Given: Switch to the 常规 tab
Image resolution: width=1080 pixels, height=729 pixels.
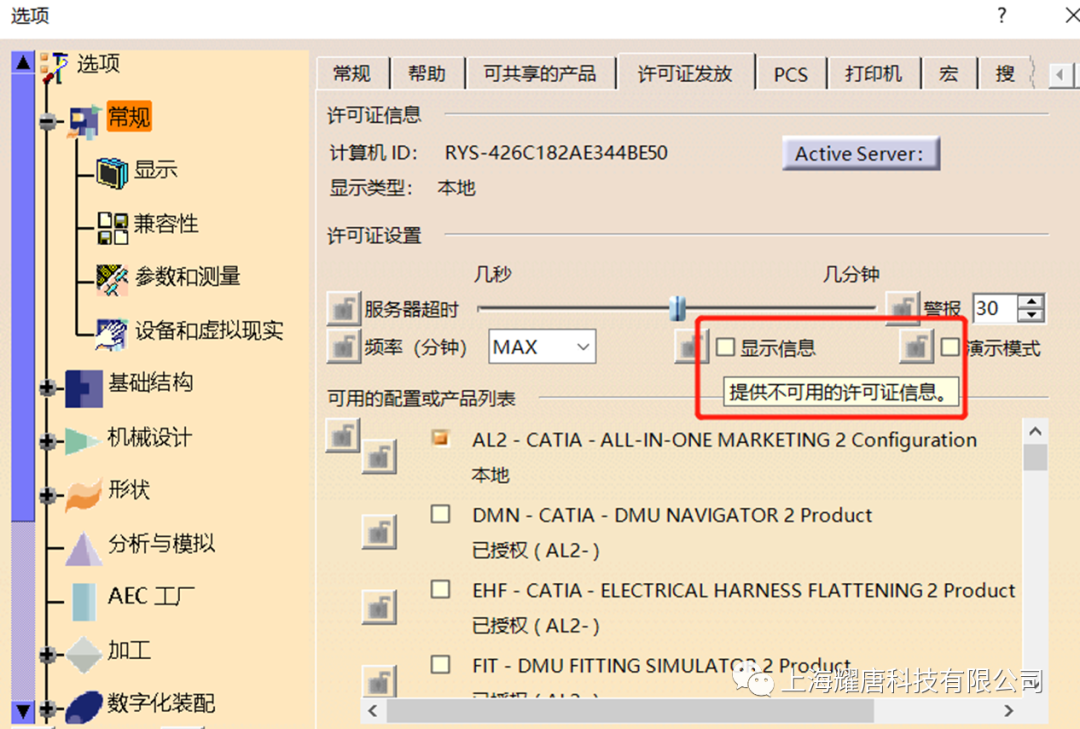Looking at the screenshot, I should (352, 74).
